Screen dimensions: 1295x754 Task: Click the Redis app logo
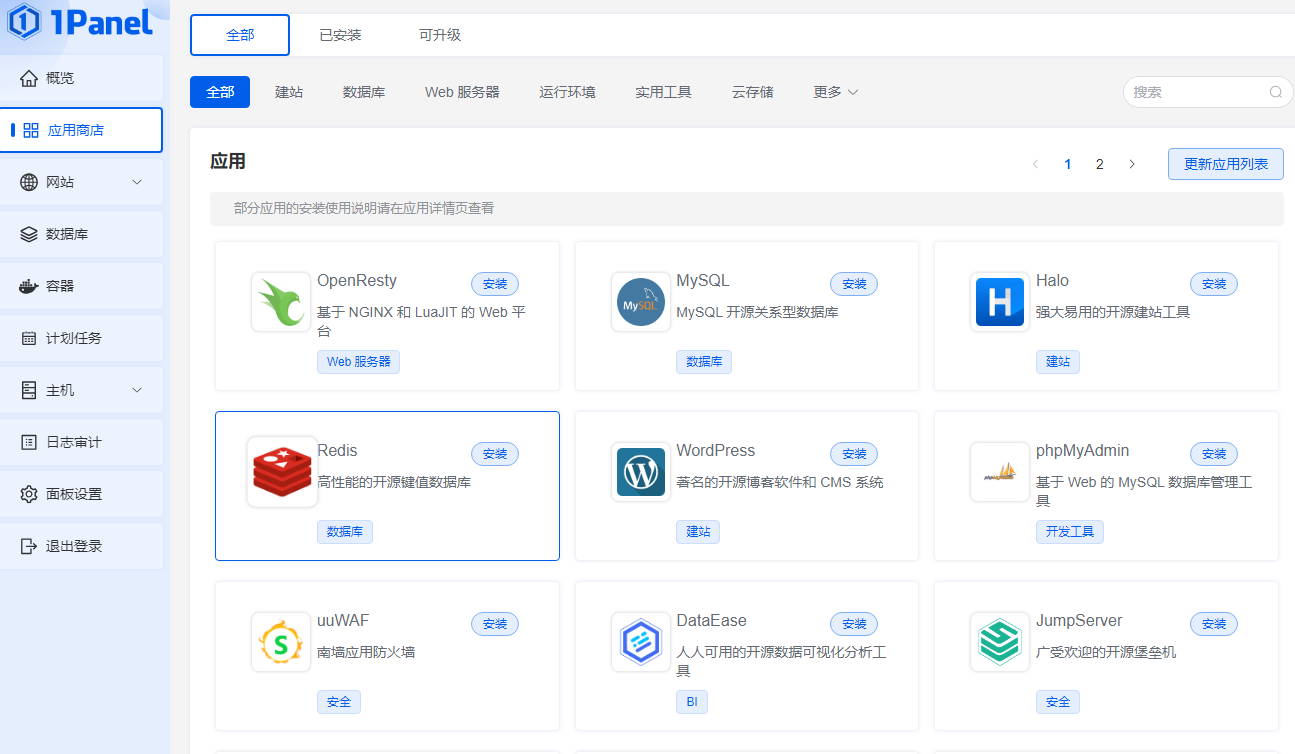(x=281, y=472)
